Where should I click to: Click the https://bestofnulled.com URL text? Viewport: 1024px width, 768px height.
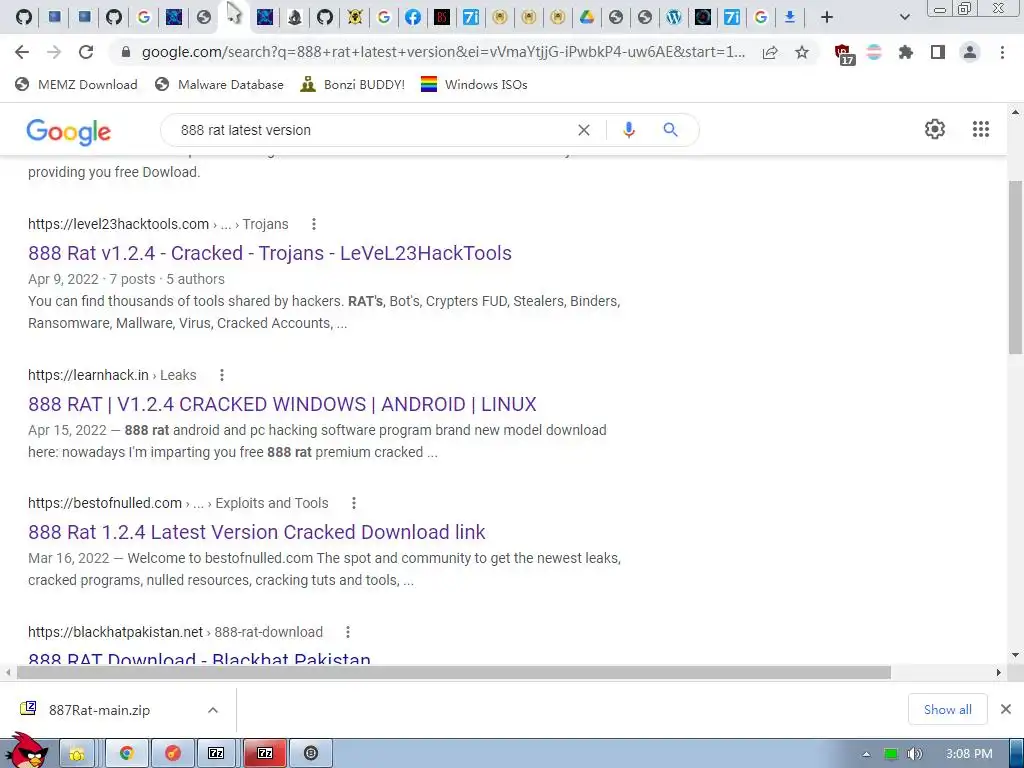(104, 503)
